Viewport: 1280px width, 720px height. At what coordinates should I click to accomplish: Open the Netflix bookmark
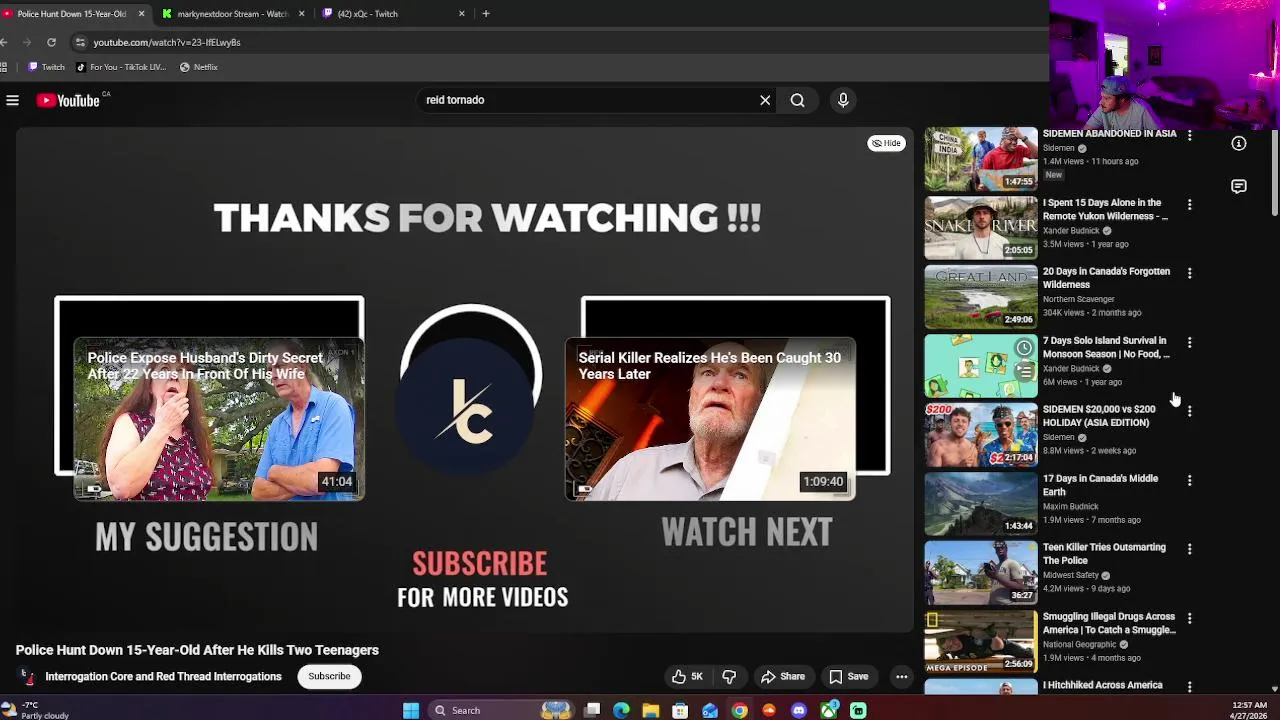(x=198, y=67)
